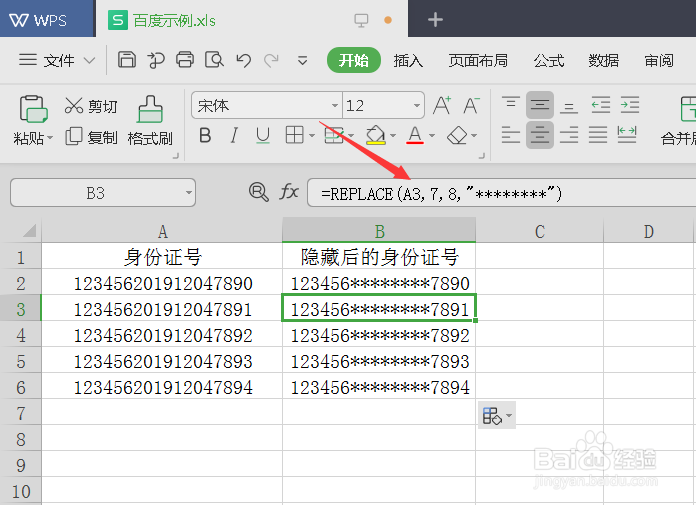
Task: Expand the font color dropdown arrow
Action: tap(432, 135)
